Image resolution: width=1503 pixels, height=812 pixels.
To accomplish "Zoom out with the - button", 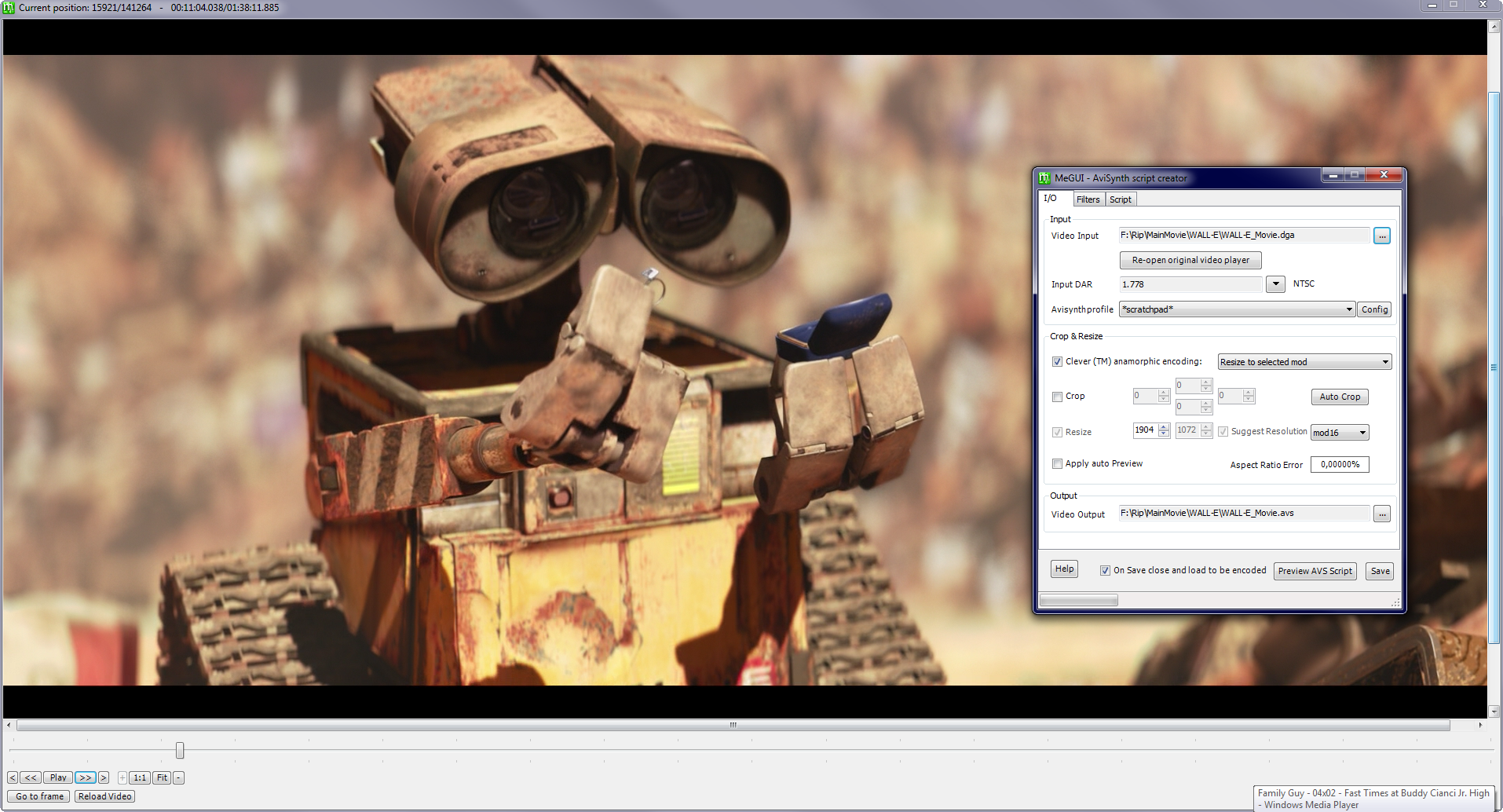I will coord(179,777).
